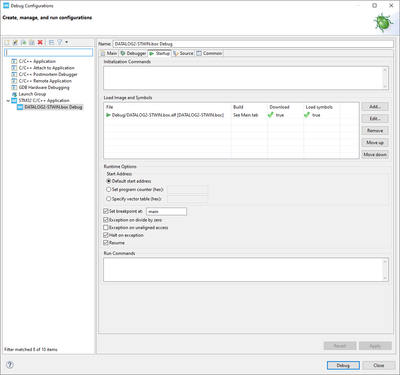Click the red Delete configuration icon
The width and height of the screenshot is (400, 375).
coord(40,42)
